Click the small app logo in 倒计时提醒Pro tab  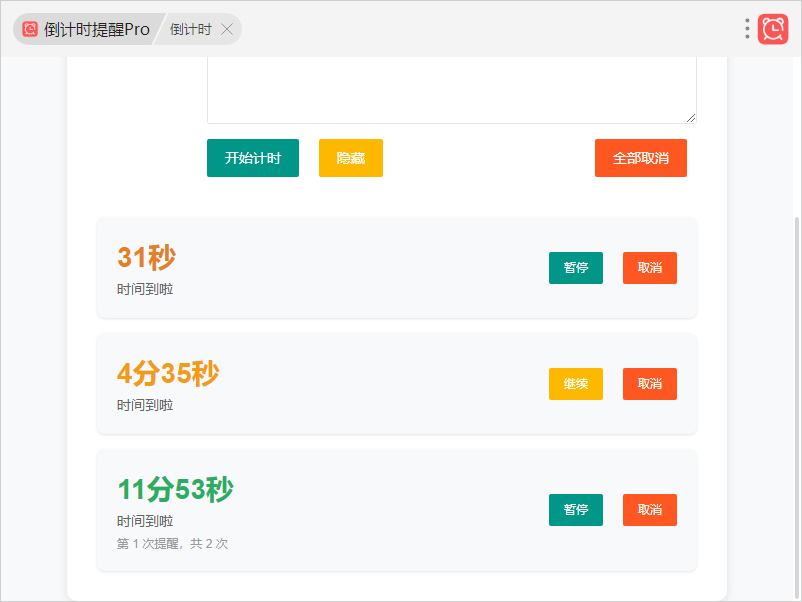[x=30, y=29]
